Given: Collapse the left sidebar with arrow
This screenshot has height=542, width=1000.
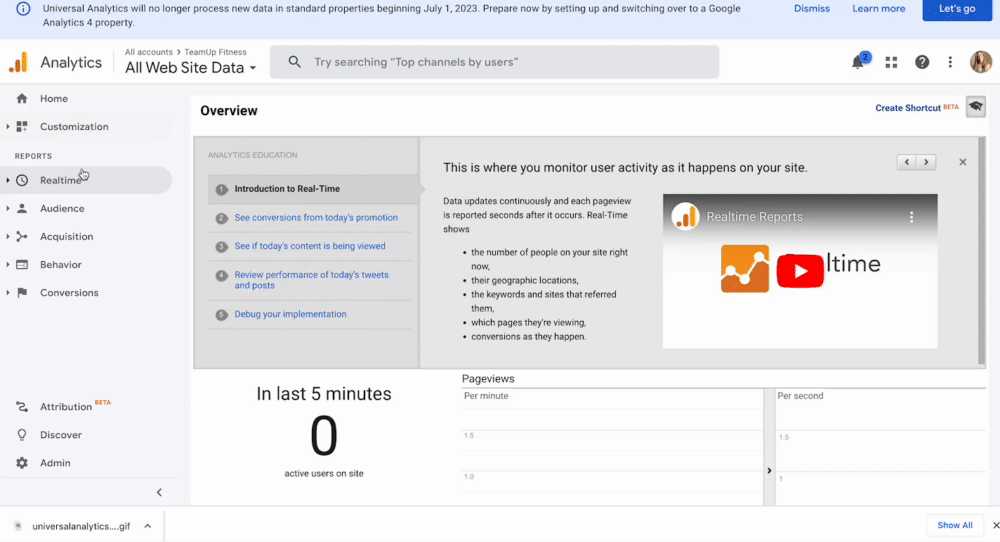Looking at the screenshot, I should coord(159,492).
